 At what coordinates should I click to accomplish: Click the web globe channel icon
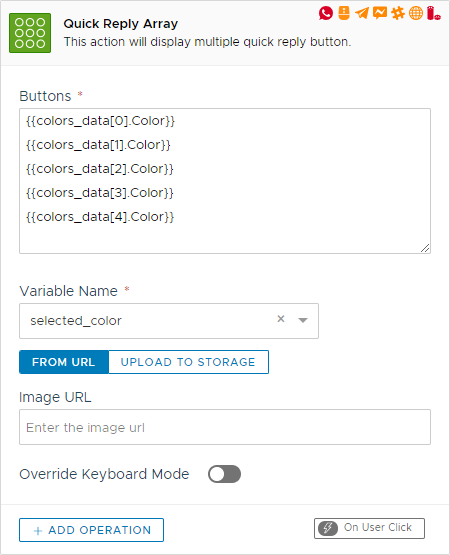(416, 13)
